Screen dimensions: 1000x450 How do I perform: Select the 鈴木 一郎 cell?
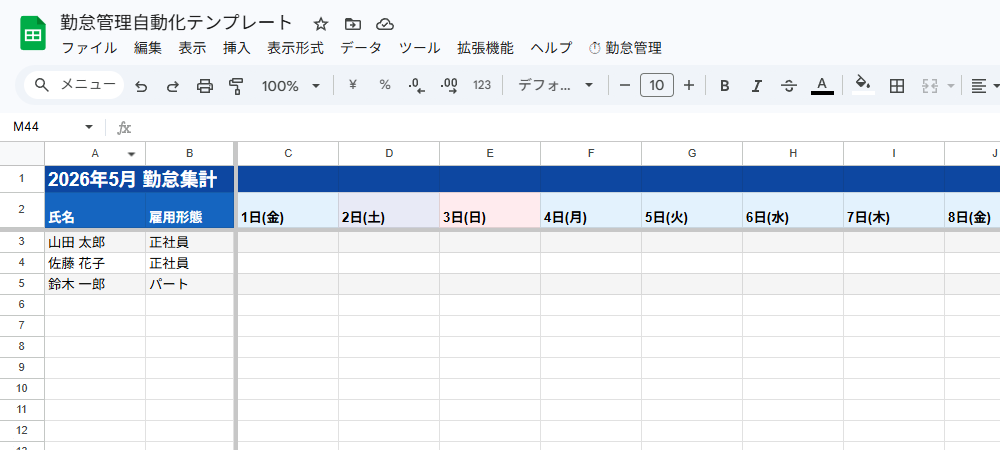click(95, 284)
